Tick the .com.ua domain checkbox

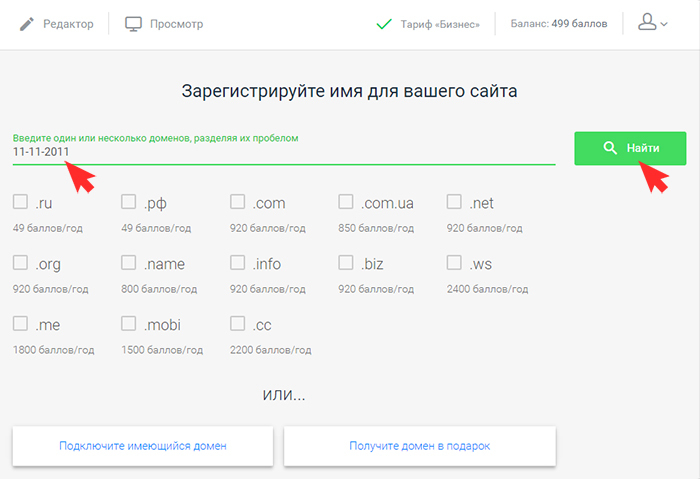pyautogui.click(x=346, y=202)
